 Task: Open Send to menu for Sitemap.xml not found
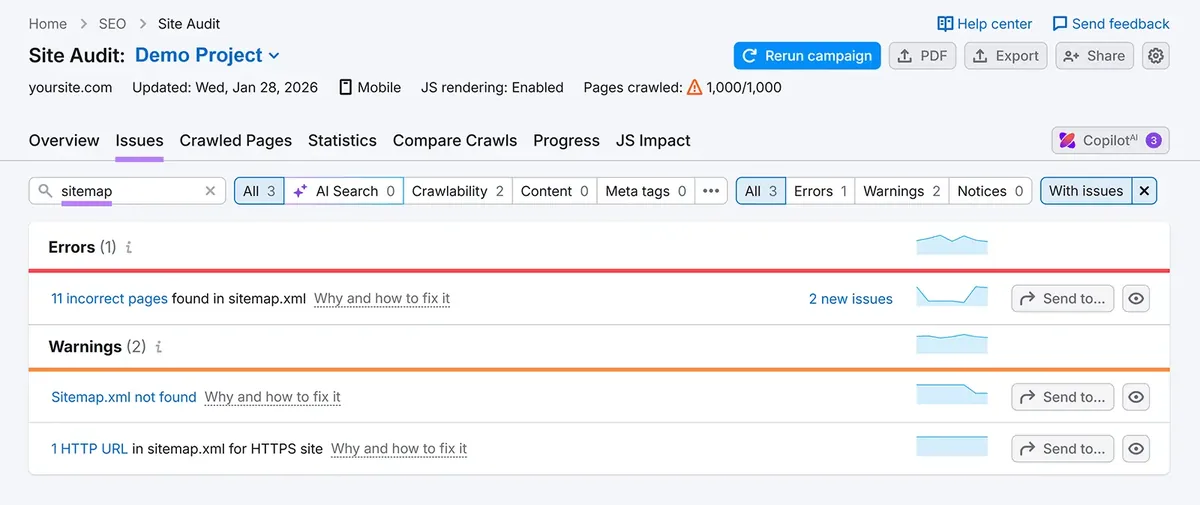coord(1062,397)
